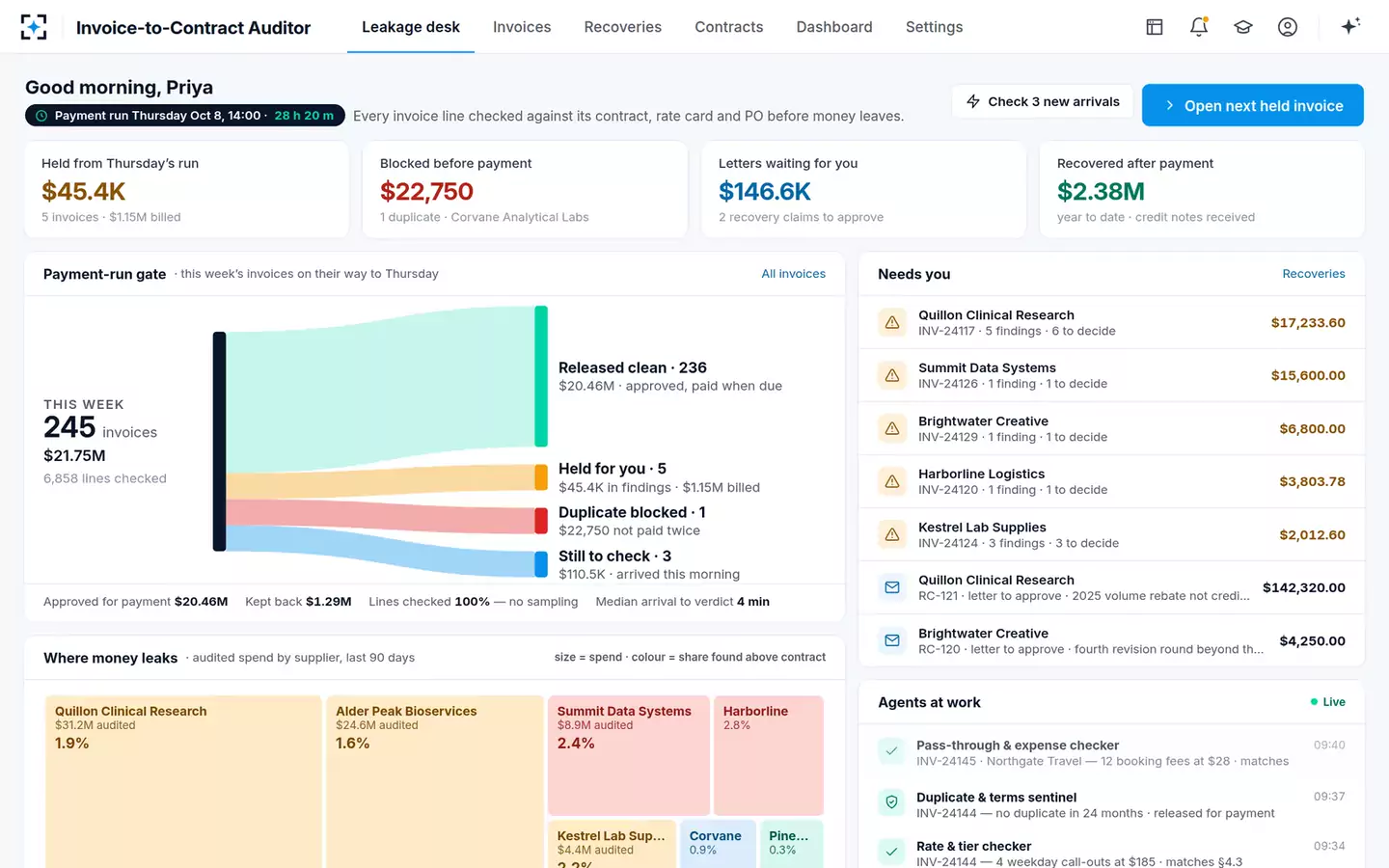Click the Payment run Thursday Oct 8 countdown pill
Image resolution: width=1389 pixels, height=868 pixels.
[185, 116]
